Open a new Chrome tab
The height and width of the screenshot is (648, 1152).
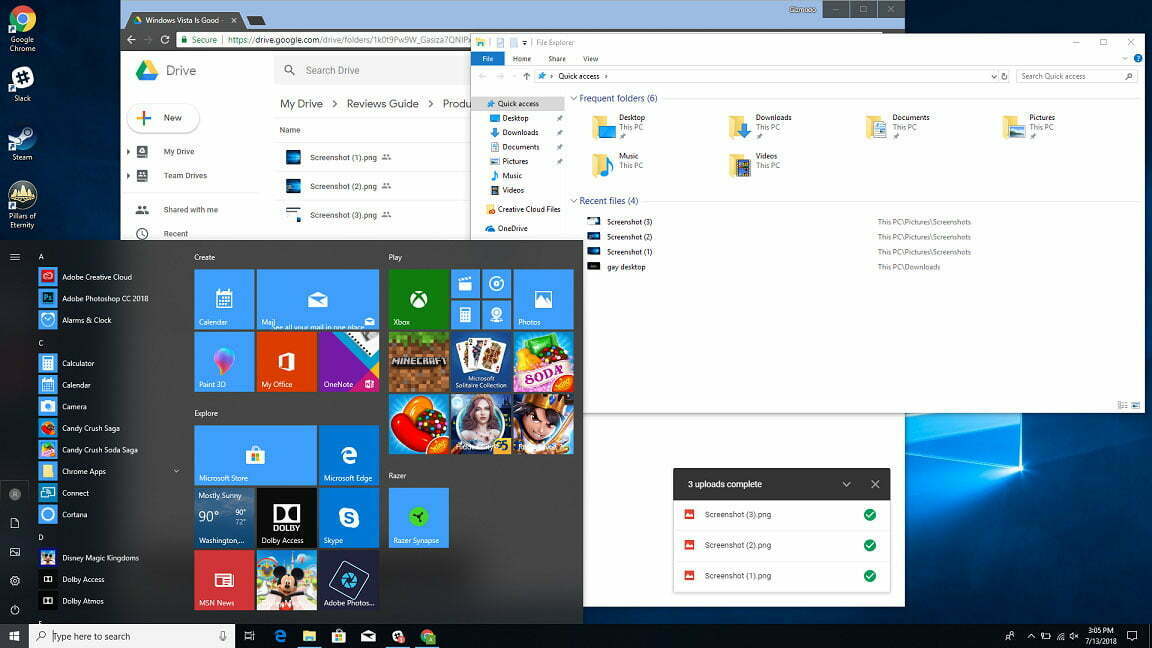point(256,21)
